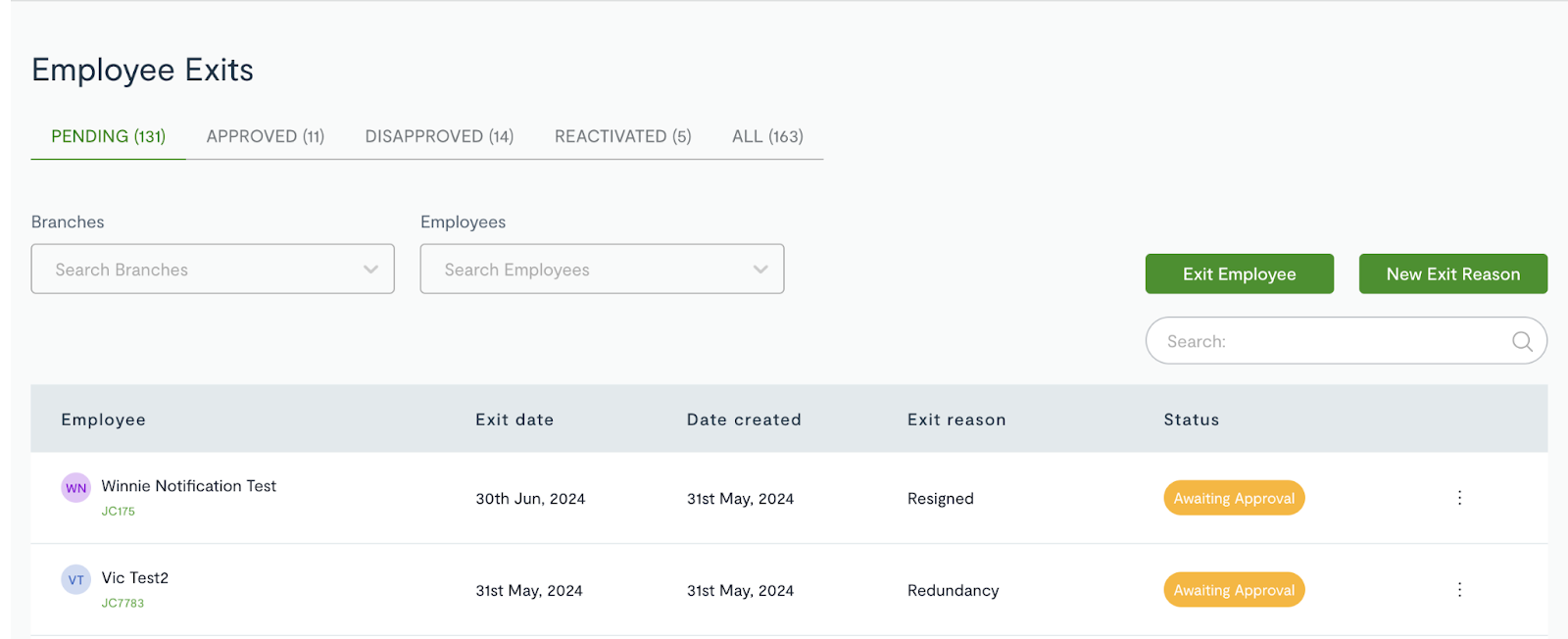Click Vic Test2's Awaiting Approval badge
Screen dimensions: 1568x639
point(1234,590)
